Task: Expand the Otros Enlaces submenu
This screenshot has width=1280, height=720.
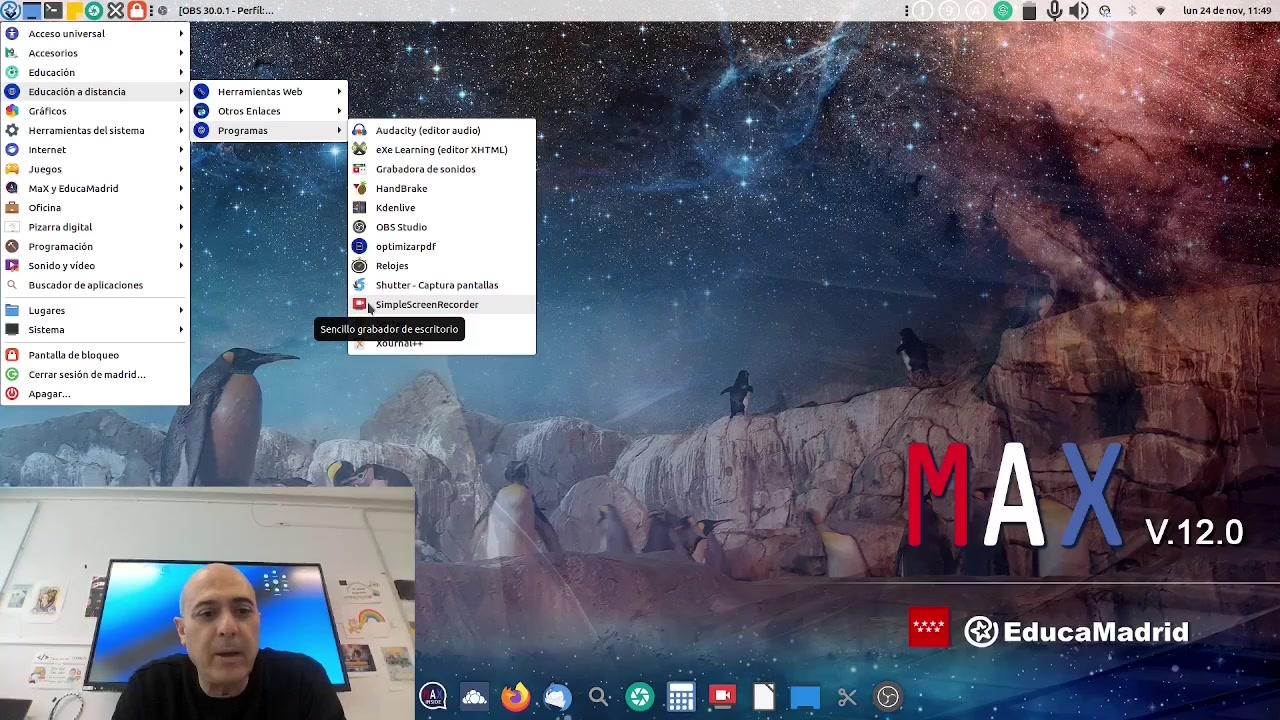Action: point(269,111)
